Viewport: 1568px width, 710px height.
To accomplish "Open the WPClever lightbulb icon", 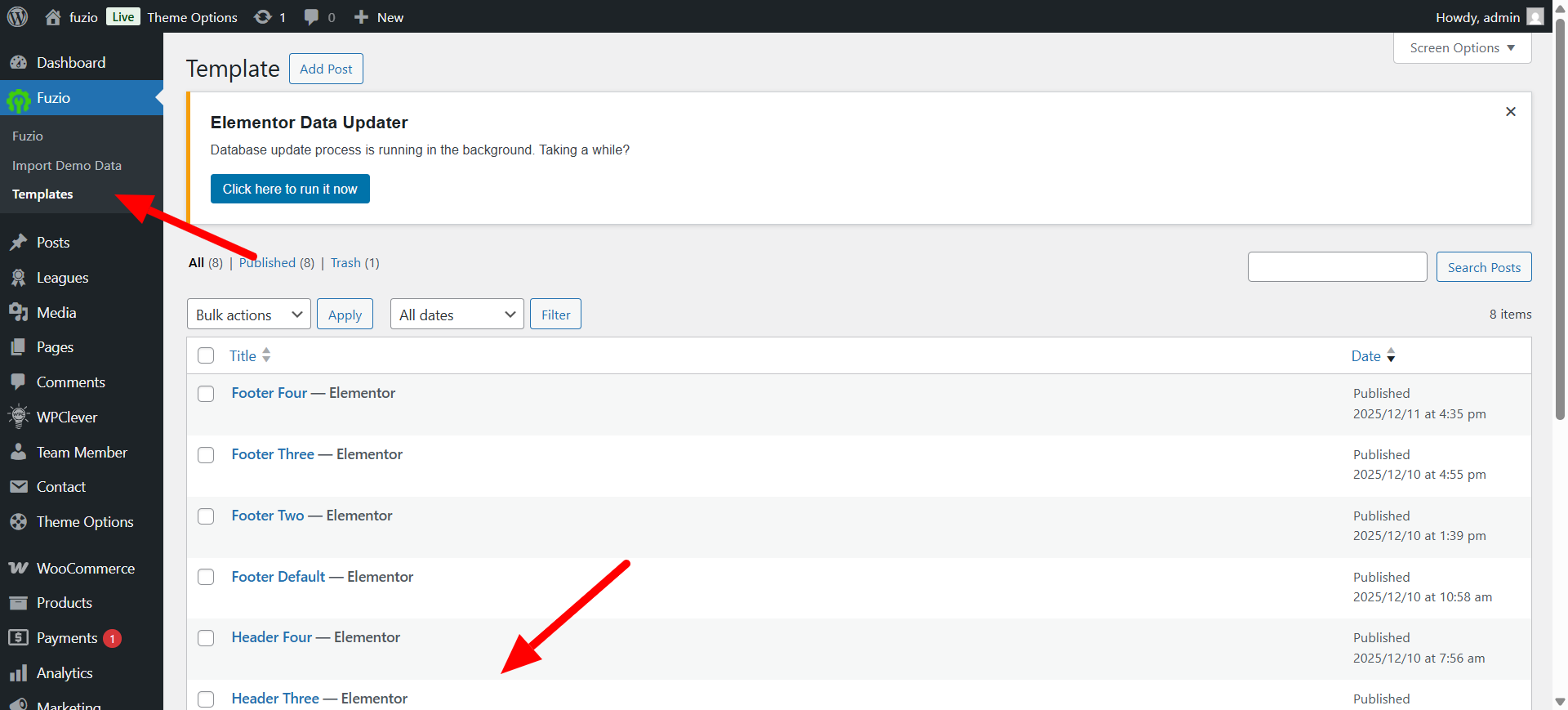I will (18, 417).
